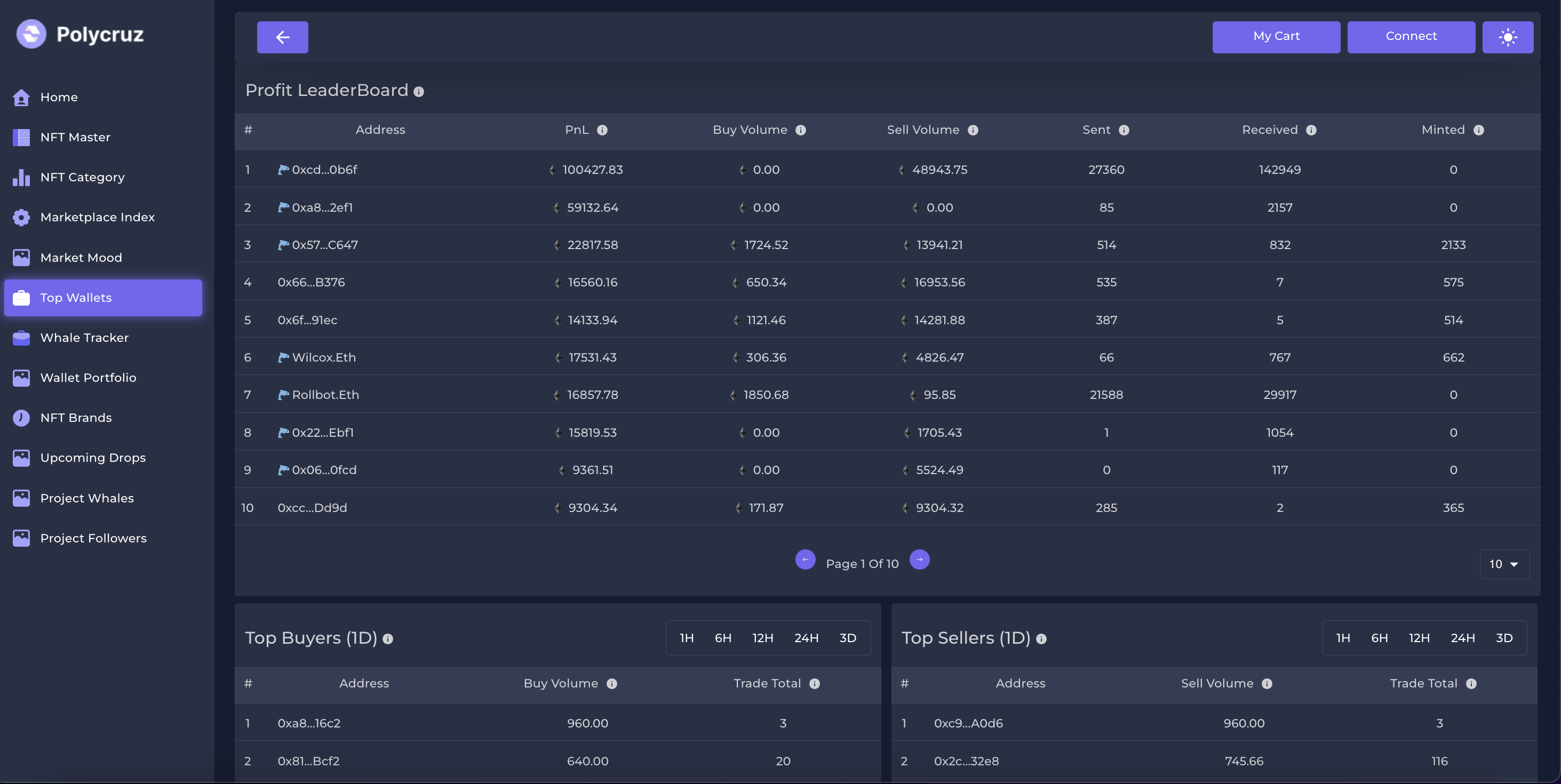Open wallet address 0x66...B376
1561x784 pixels.
(311, 282)
